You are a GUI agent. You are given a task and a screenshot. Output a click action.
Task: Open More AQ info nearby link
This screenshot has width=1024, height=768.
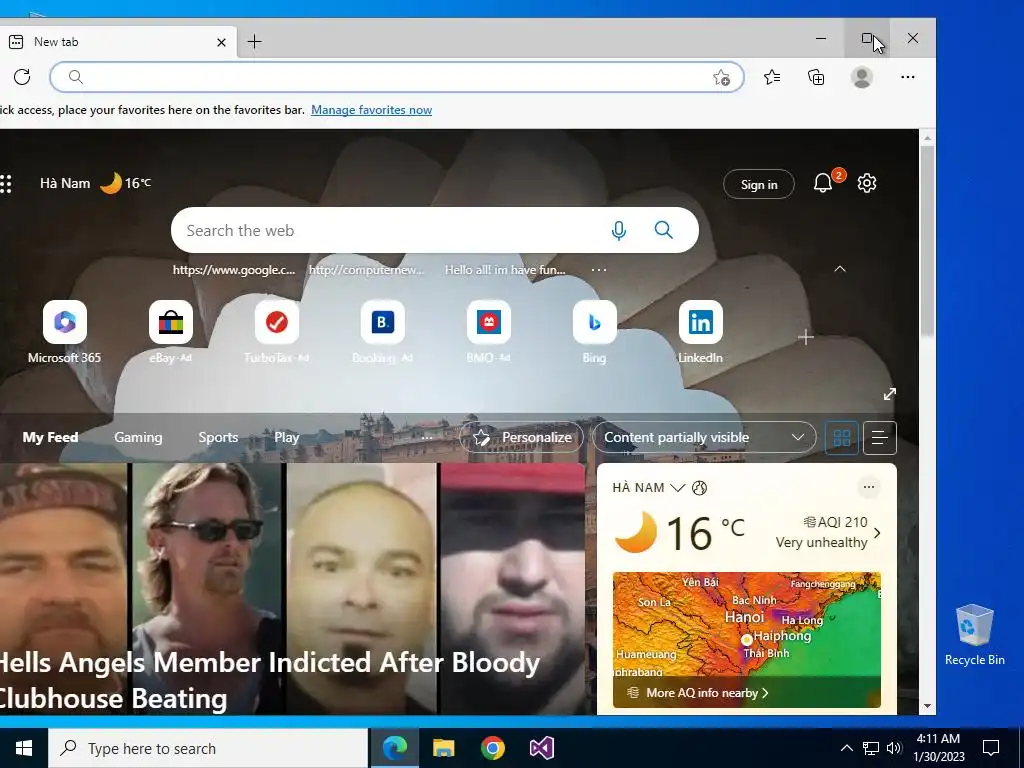click(x=707, y=693)
